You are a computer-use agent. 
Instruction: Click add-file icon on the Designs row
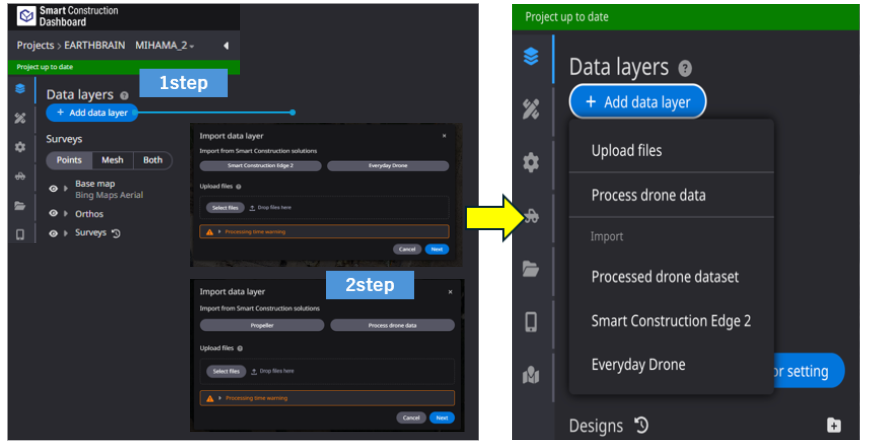tap(834, 425)
